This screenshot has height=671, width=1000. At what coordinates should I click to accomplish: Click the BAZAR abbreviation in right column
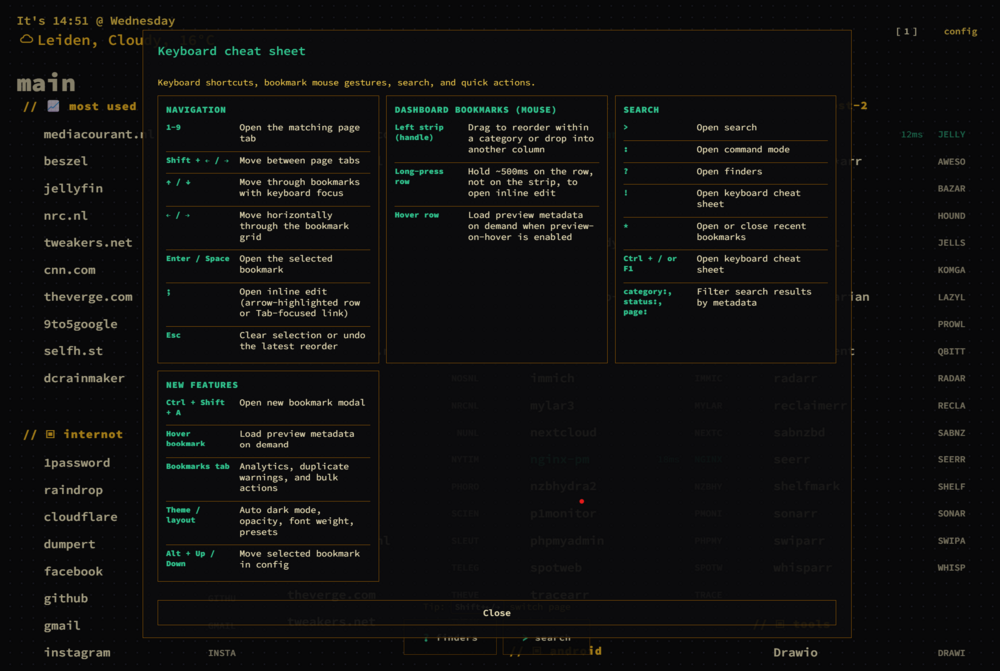pos(951,189)
